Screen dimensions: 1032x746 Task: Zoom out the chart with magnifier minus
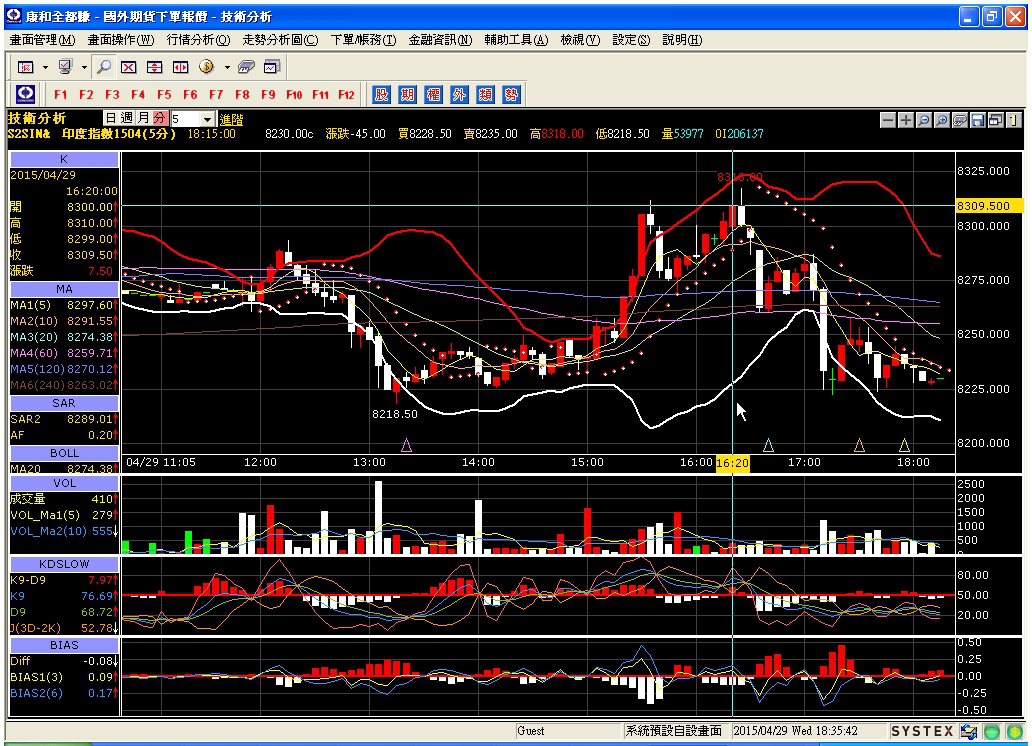[923, 120]
